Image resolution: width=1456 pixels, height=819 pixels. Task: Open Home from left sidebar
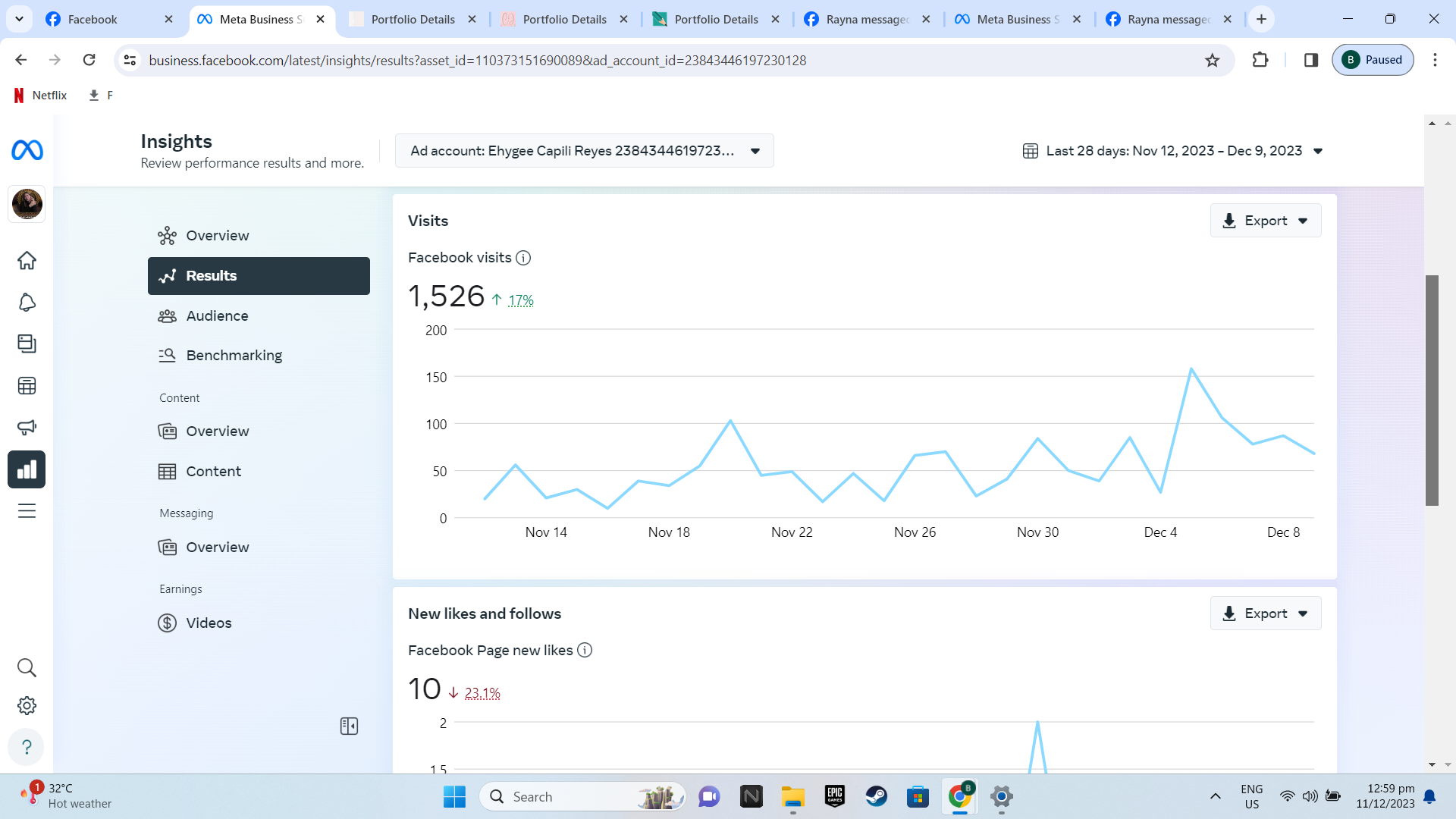click(x=27, y=261)
